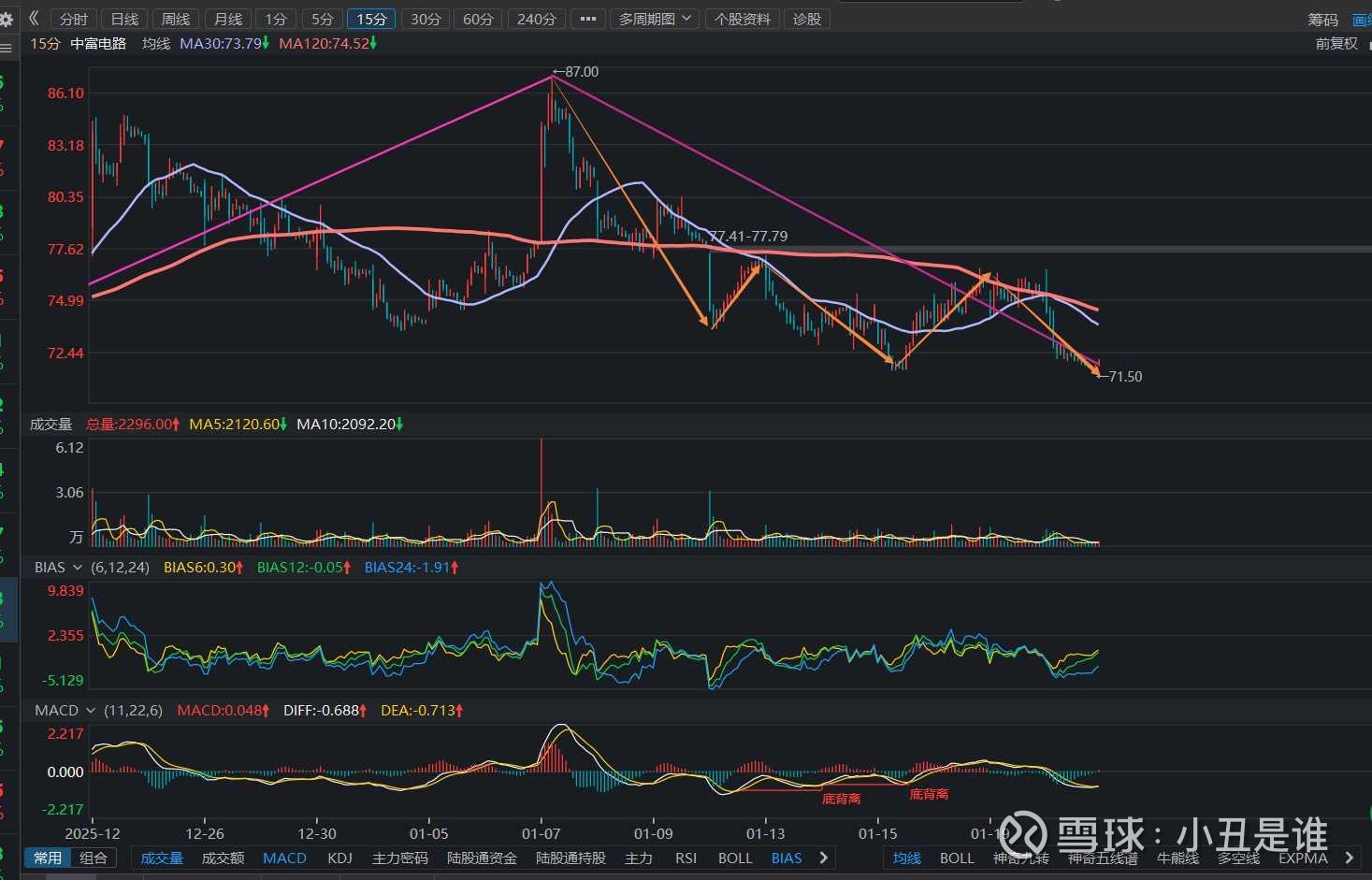Screen dimensions: 1372x880
Task: Click the 诊股 stock diagnosis button
Action: [806, 19]
